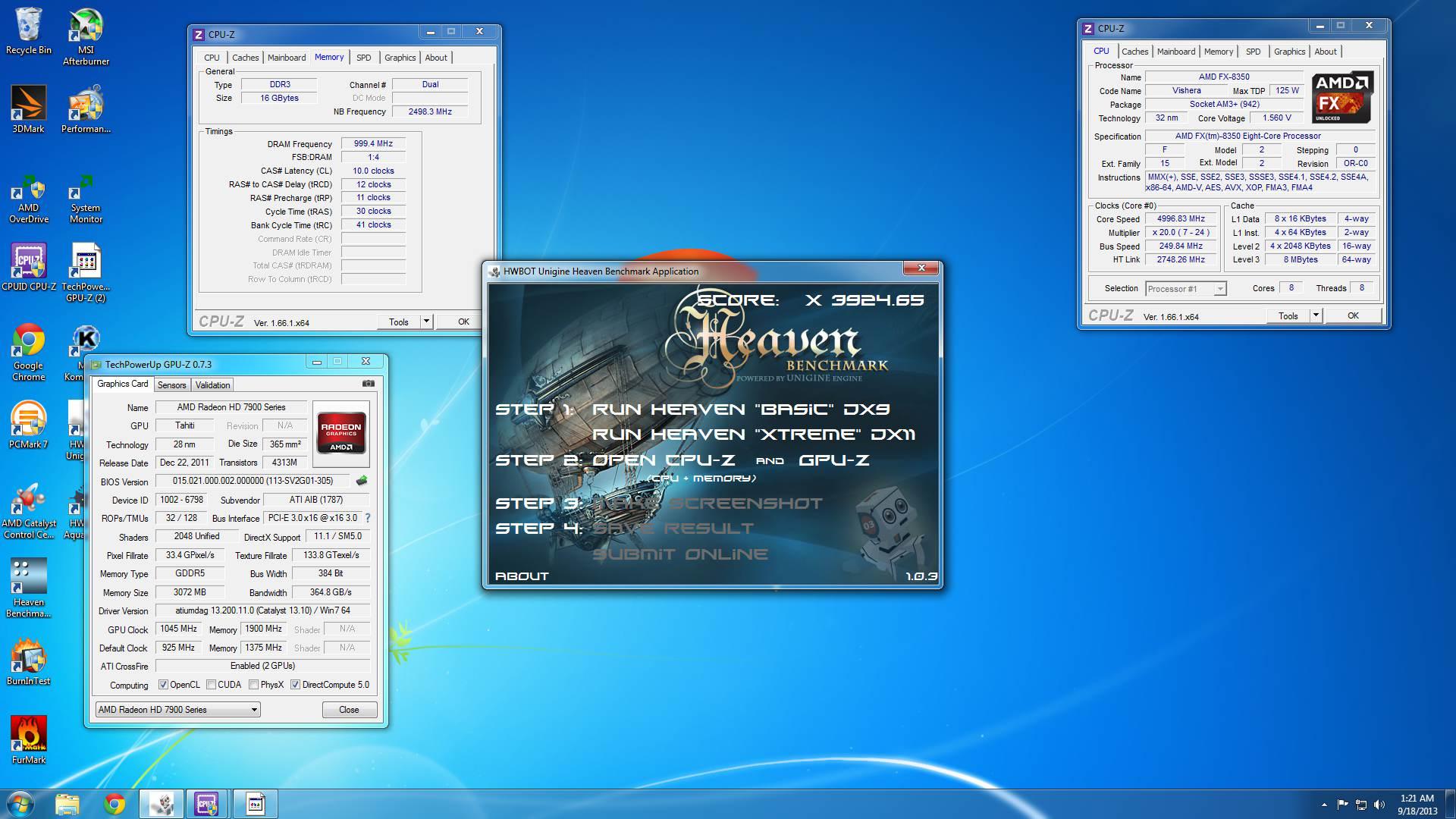Open AMD Catalyst Control Center shortcut
The image size is (1456, 819).
coord(28,510)
